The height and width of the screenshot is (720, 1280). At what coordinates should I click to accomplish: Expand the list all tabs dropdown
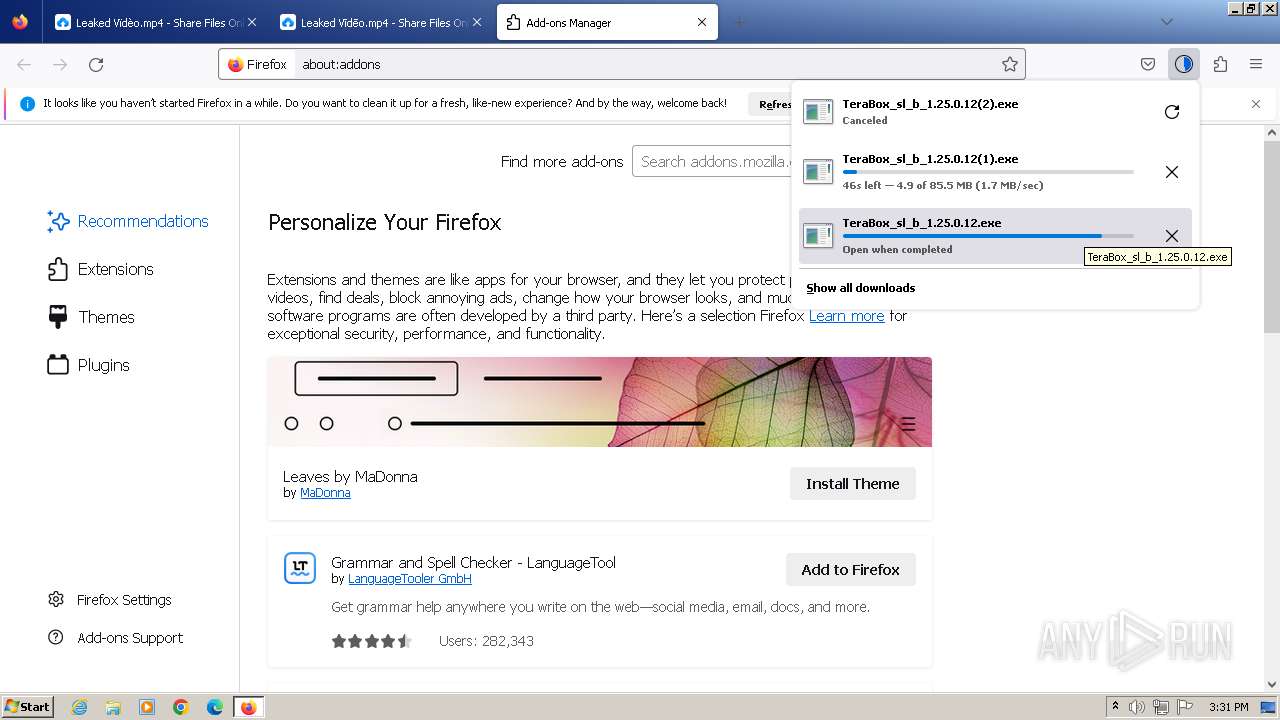1167,22
